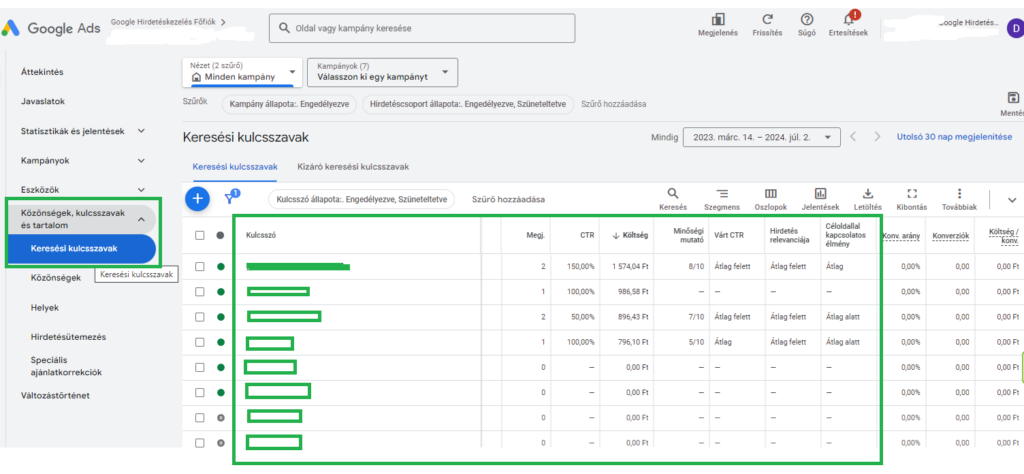The image size is (1024, 474).
Task: Open the Minden kampány view dropdown
Action: coord(241,72)
